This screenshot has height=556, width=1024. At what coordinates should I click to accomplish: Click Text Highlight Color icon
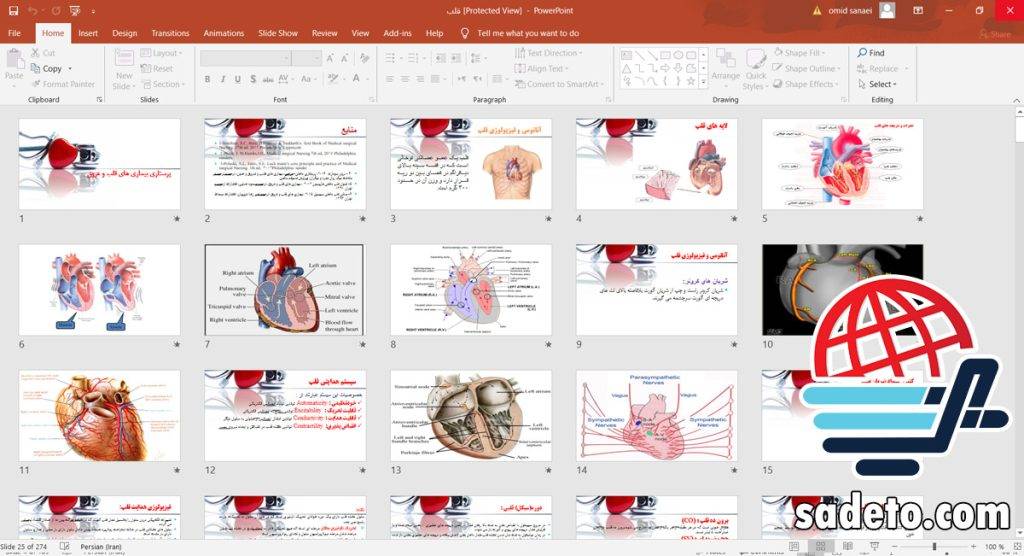[x=333, y=78]
